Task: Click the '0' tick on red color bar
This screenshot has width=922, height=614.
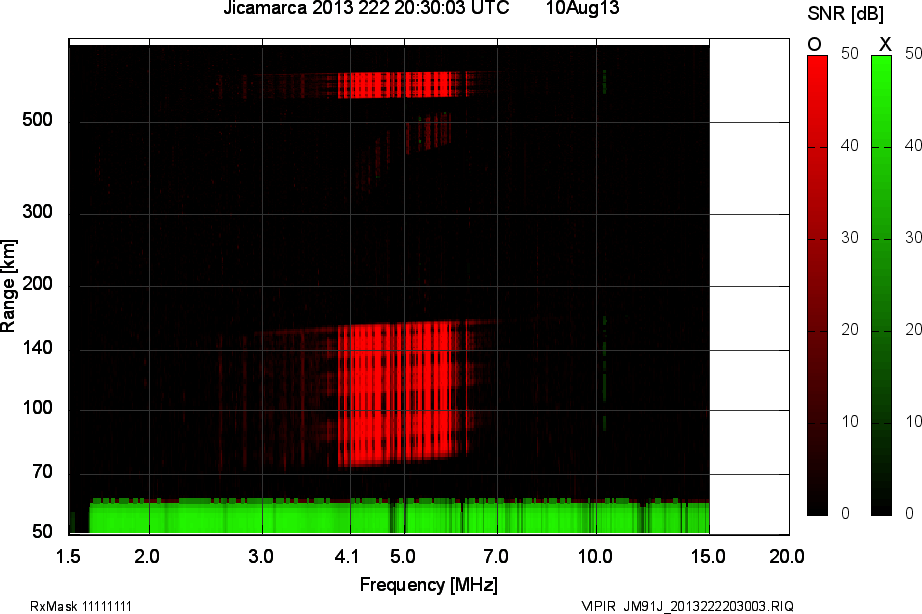Action: click(x=846, y=513)
